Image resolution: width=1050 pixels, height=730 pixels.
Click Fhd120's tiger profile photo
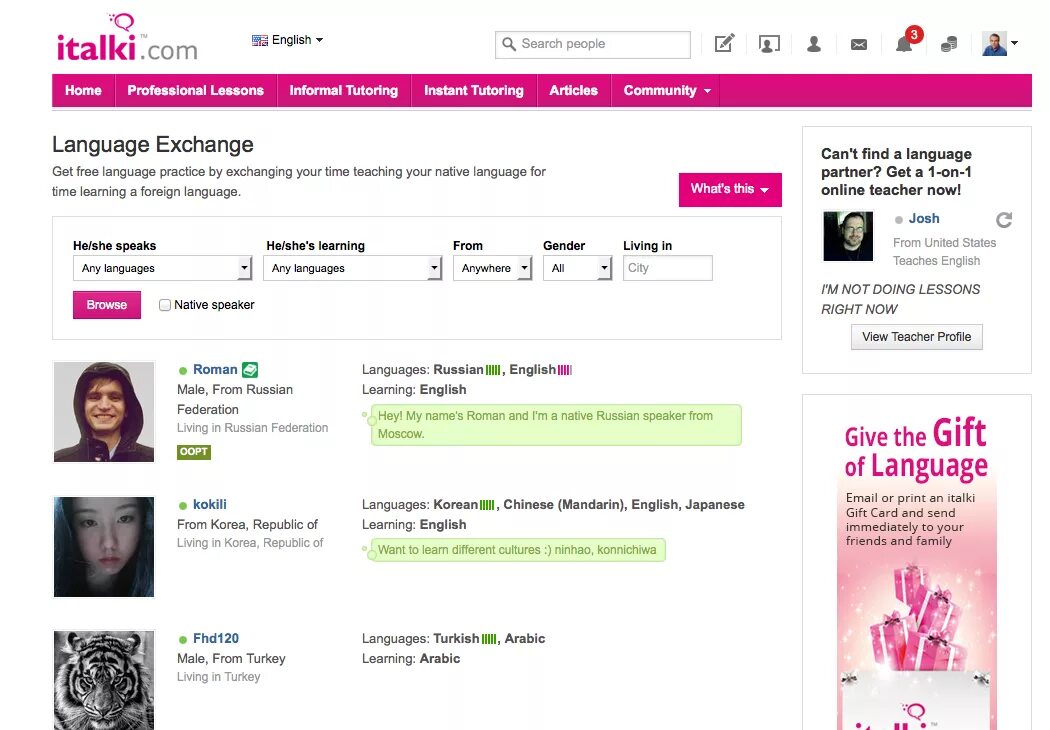(104, 680)
